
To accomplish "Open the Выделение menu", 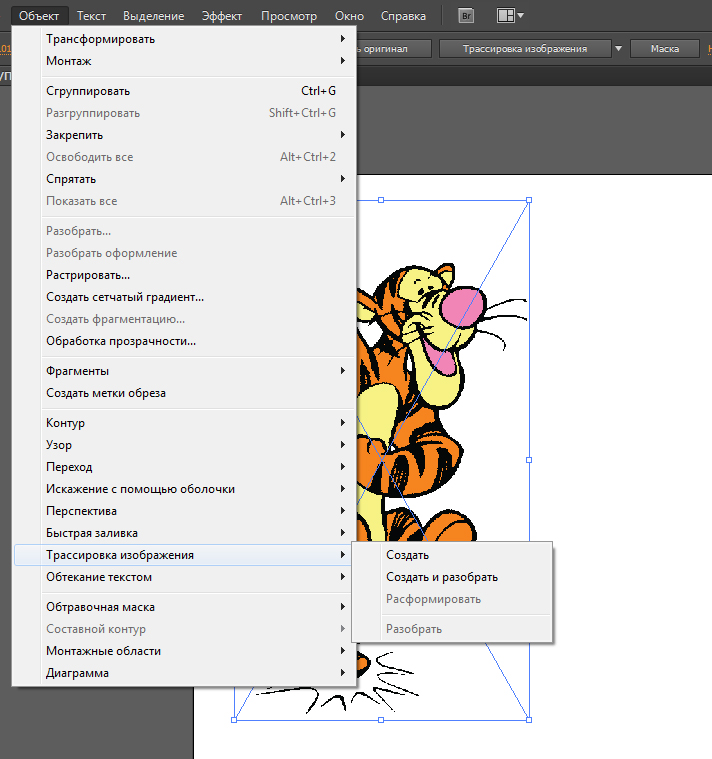I will 153,16.
